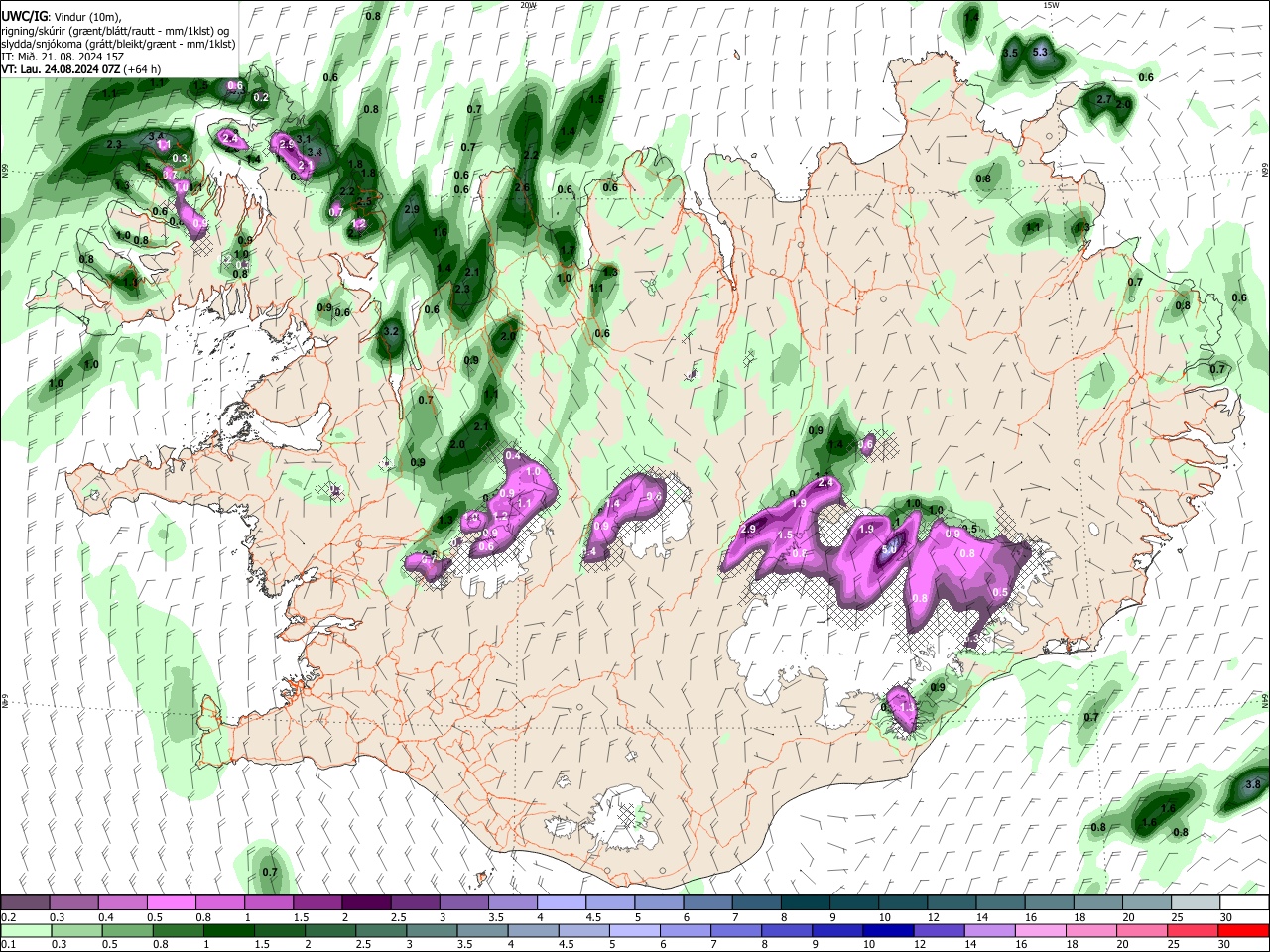Pick the red bottom-row swatch above label 30

(1244, 931)
